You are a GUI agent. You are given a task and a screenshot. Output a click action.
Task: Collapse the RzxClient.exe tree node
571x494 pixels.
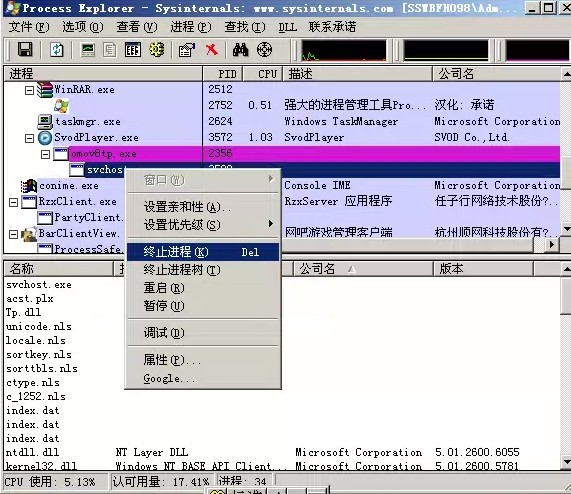pyautogui.click(x=13, y=202)
